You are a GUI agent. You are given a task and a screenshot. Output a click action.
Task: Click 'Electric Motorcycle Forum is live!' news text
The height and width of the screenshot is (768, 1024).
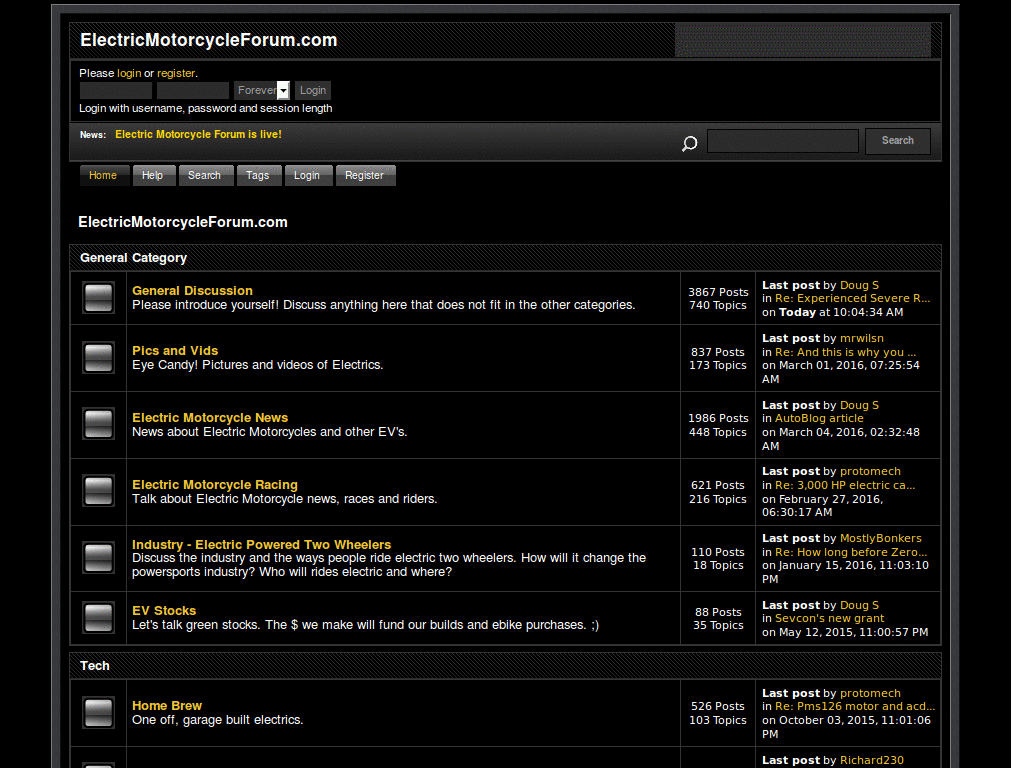pos(199,135)
